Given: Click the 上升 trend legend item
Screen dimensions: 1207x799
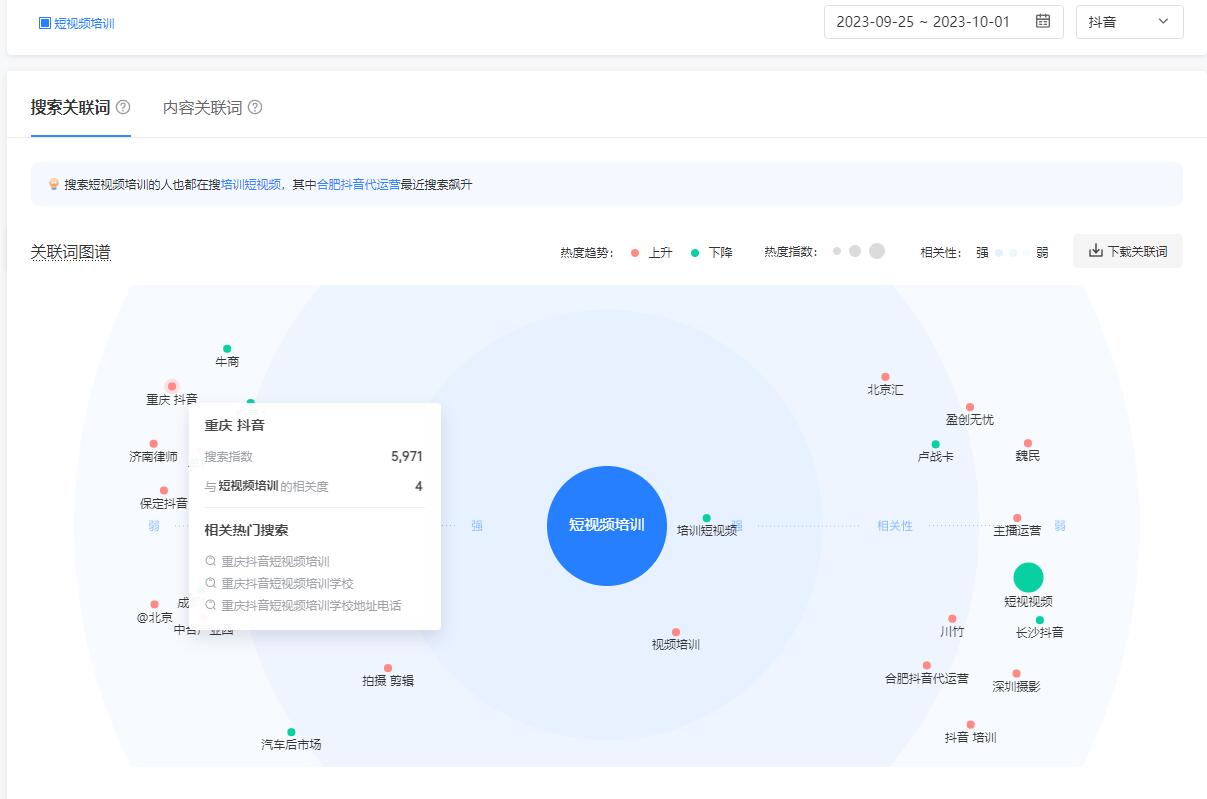Looking at the screenshot, I should click(x=651, y=252).
